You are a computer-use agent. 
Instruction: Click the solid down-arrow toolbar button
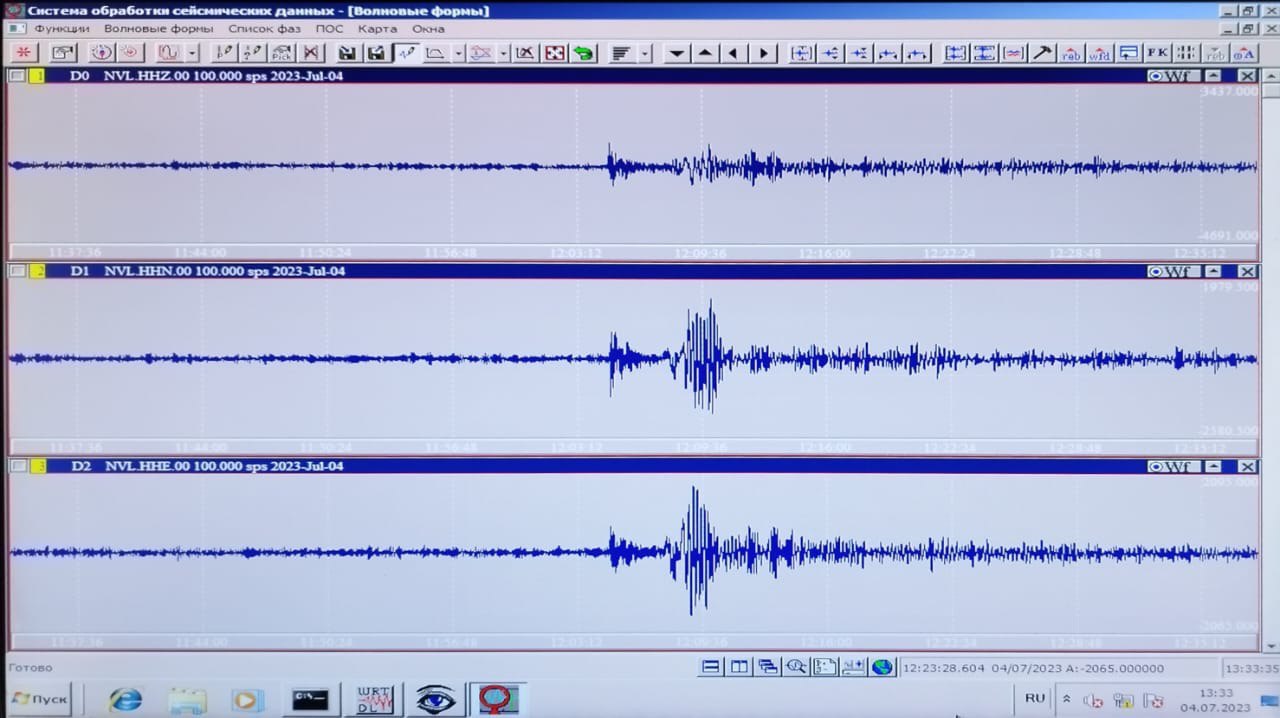click(677, 53)
